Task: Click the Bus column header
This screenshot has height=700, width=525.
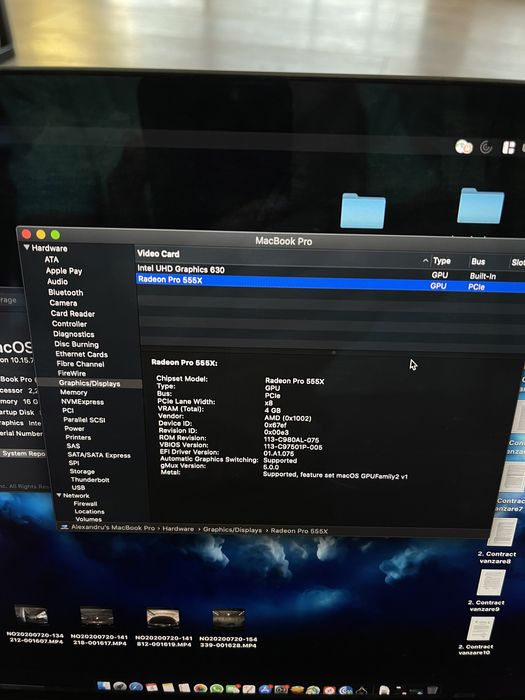Action: point(478,262)
